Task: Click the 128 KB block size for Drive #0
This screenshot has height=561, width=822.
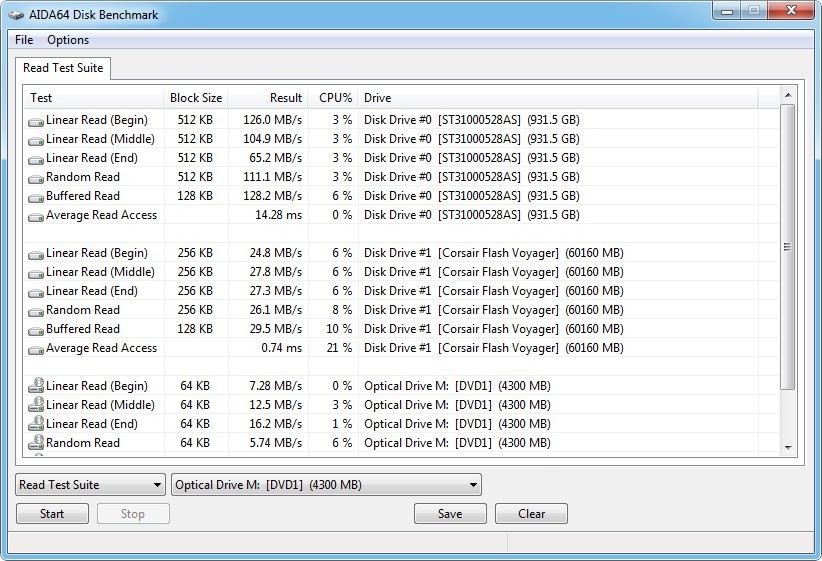Action: 195,196
